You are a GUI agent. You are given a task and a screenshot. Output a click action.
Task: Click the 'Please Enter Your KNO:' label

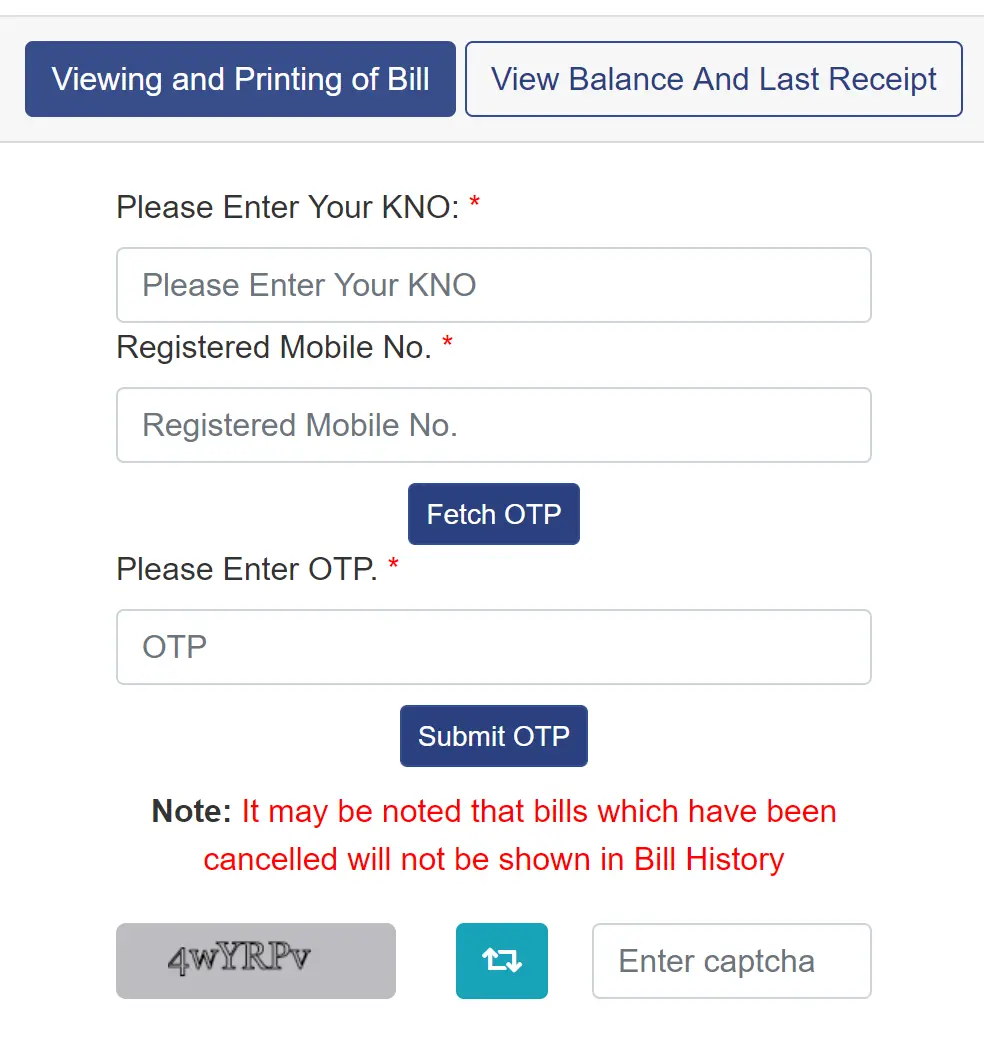coord(287,208)
